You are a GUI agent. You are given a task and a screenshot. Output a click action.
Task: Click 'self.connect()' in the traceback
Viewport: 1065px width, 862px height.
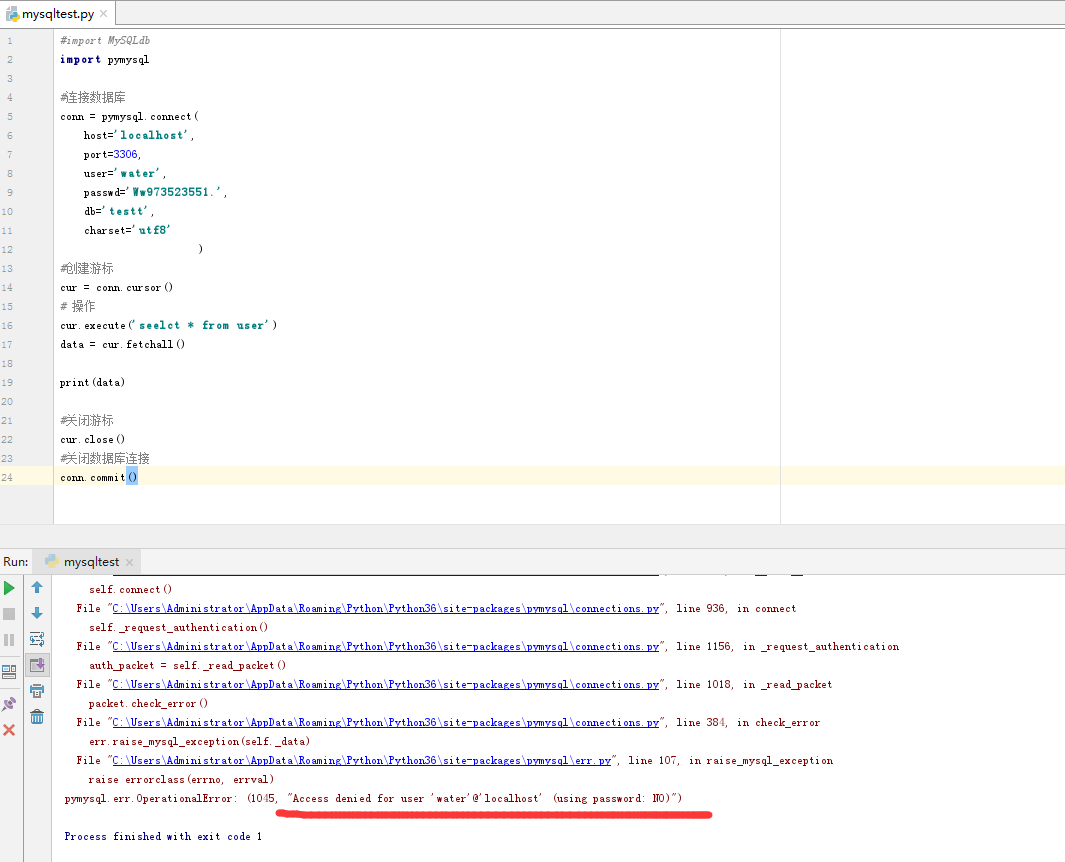[130, 590]
